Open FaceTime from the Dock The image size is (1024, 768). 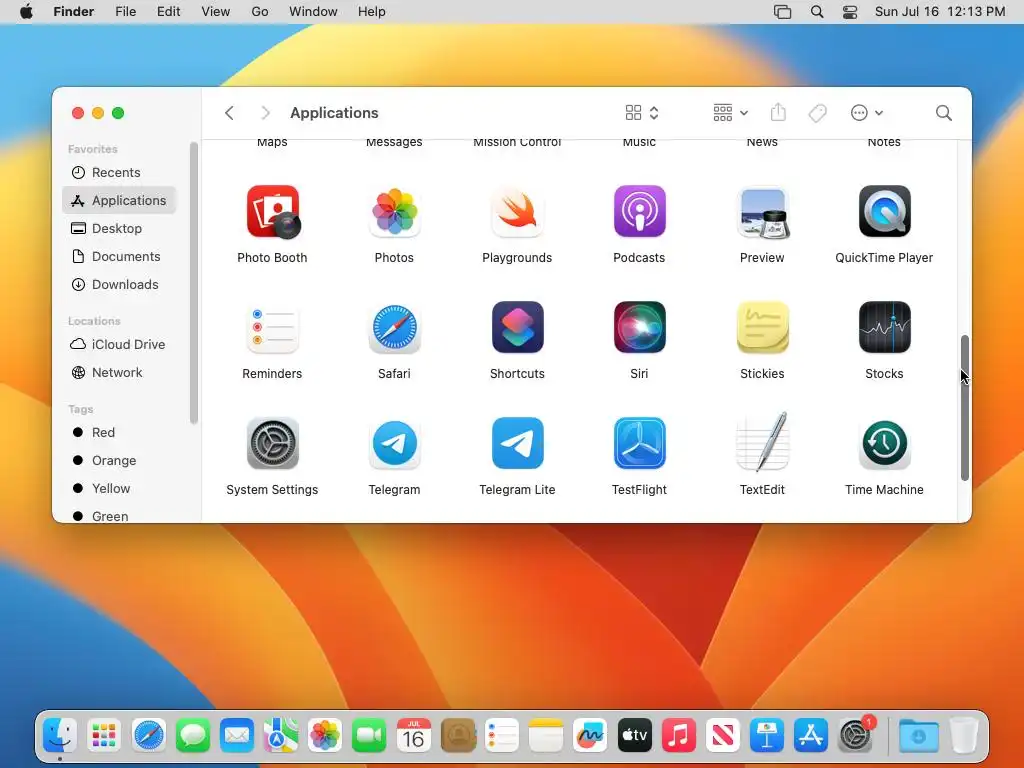[x=369, y=736]
